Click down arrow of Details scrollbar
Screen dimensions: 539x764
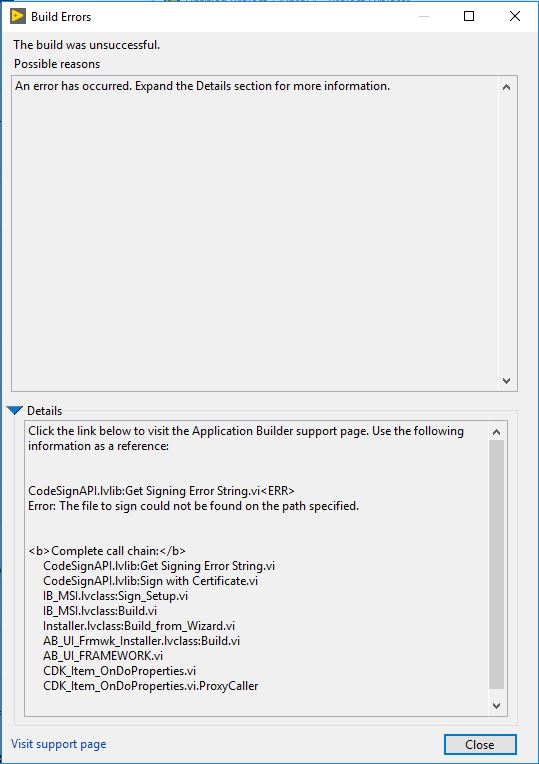pos(497,705)
